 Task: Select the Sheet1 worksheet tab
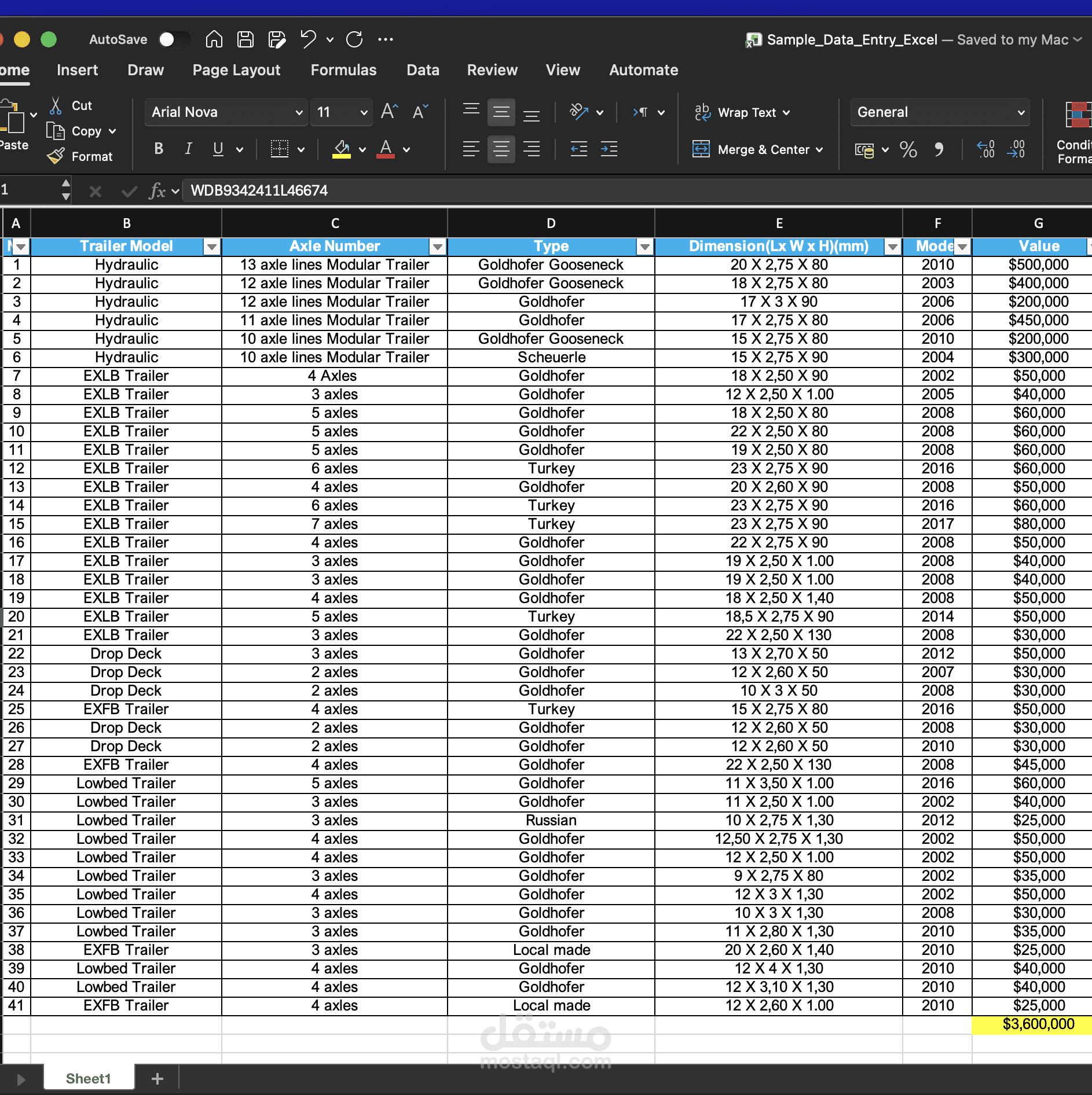coord(89,1079)
